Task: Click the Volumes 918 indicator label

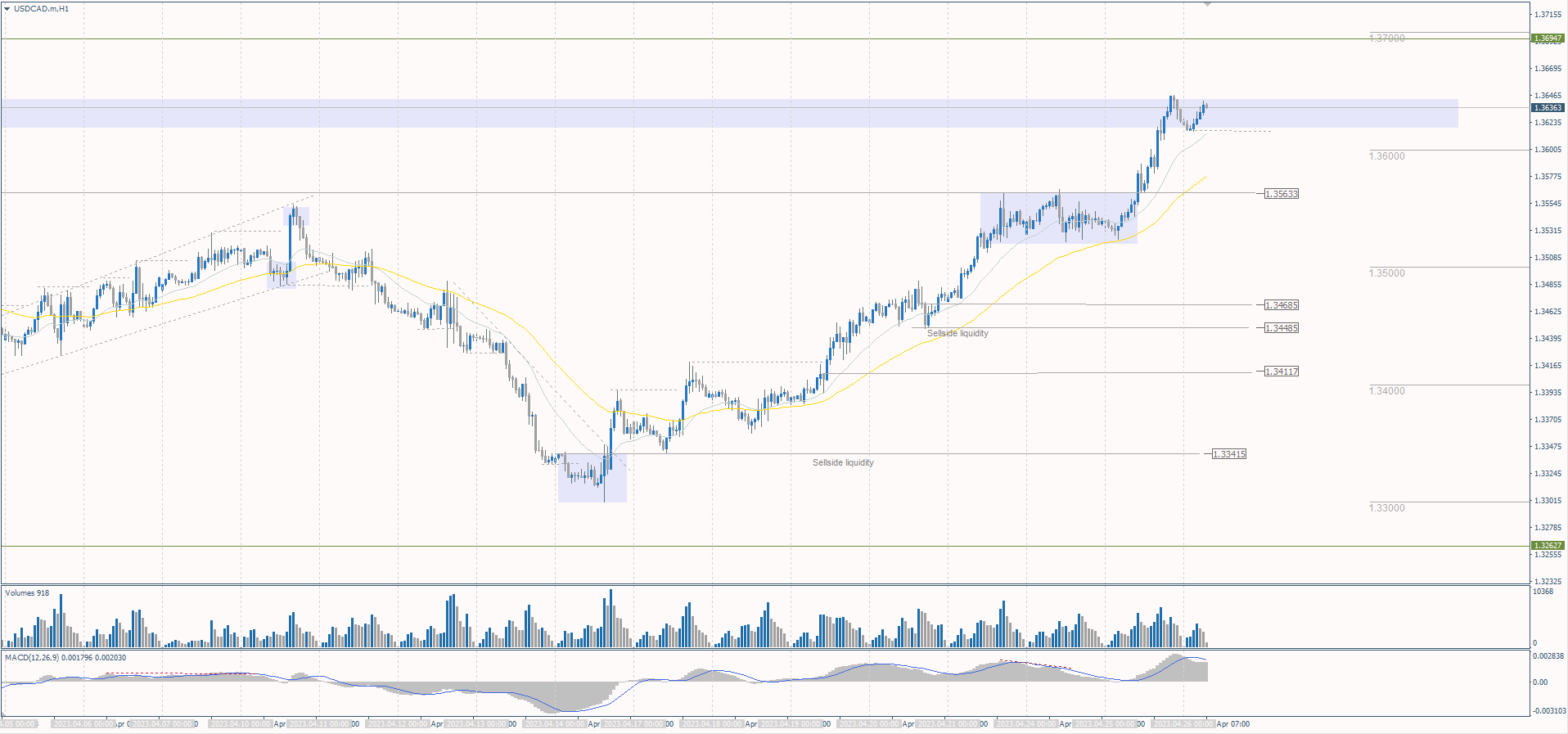Action: pos(27,593)
